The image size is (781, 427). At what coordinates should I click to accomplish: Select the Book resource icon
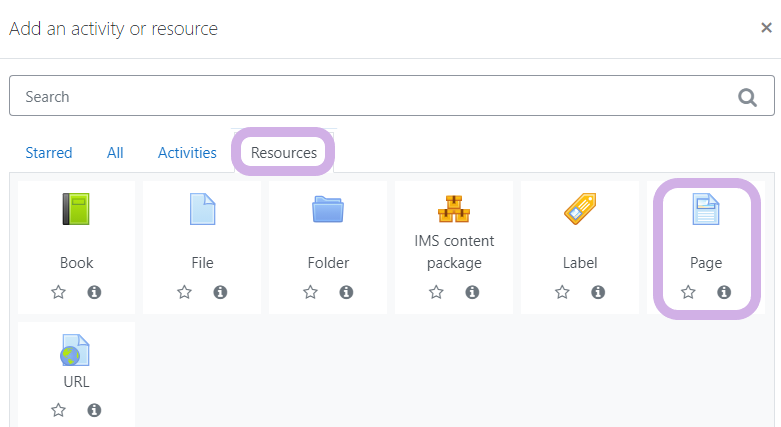(76, 209)
